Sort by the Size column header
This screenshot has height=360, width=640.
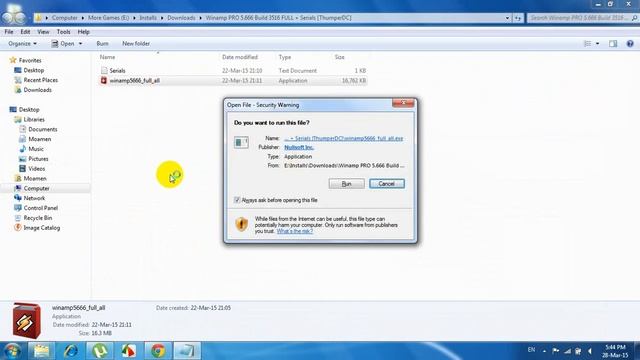(339, 57)
